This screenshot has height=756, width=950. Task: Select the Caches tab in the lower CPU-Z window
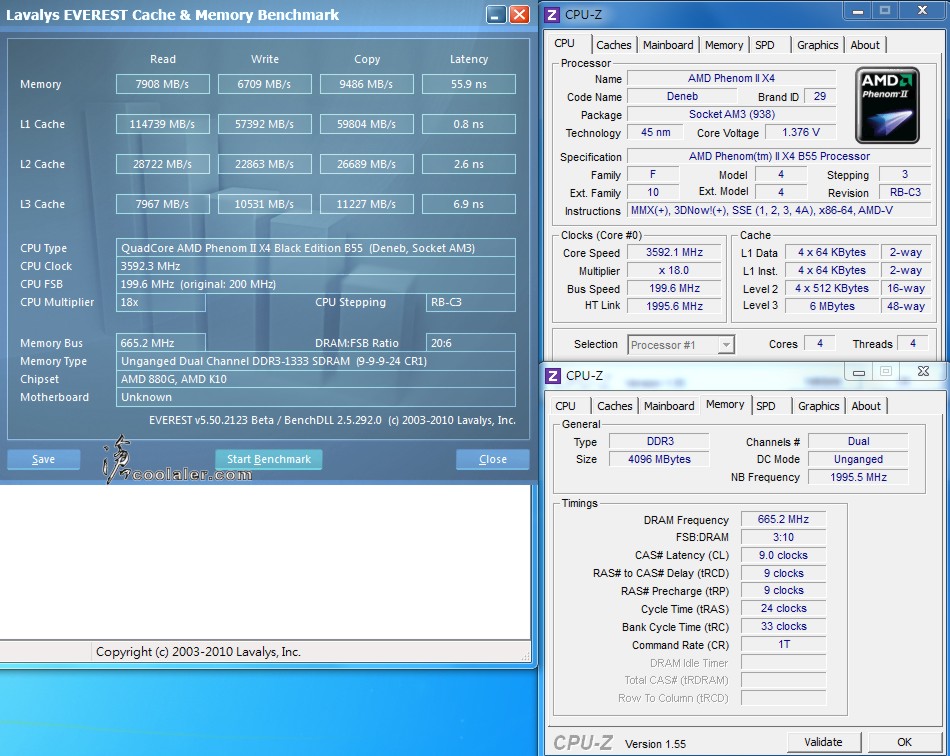tap(615, 406)
